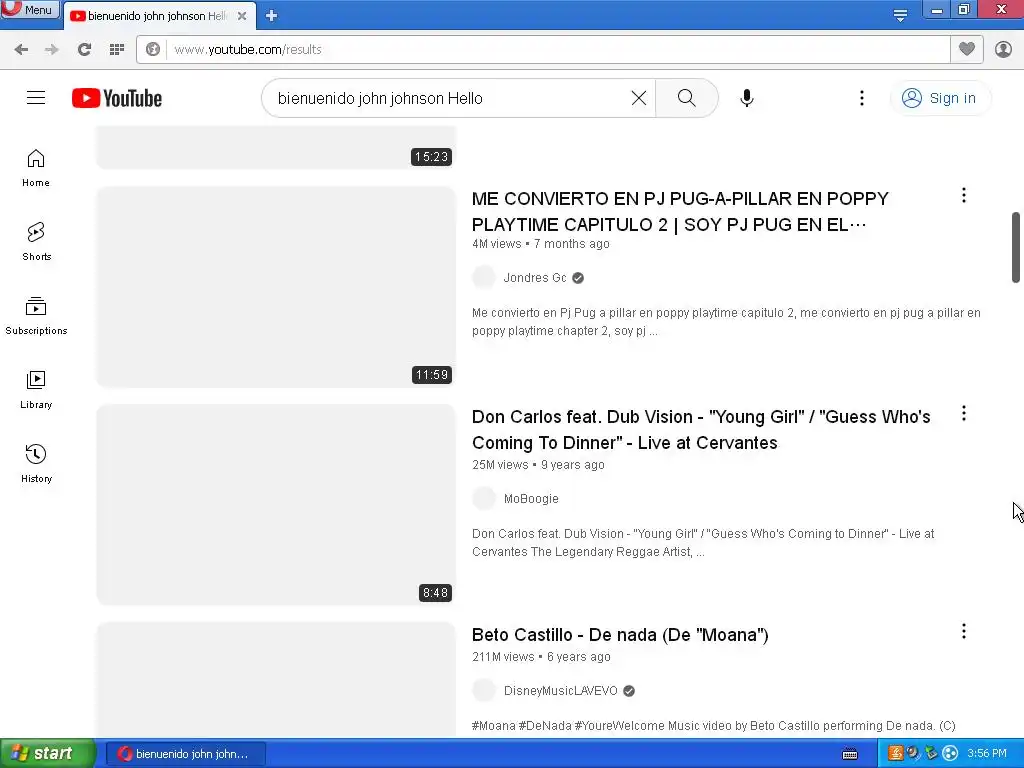
Task: Visit Jondres Gc channel
Action: 535,278
